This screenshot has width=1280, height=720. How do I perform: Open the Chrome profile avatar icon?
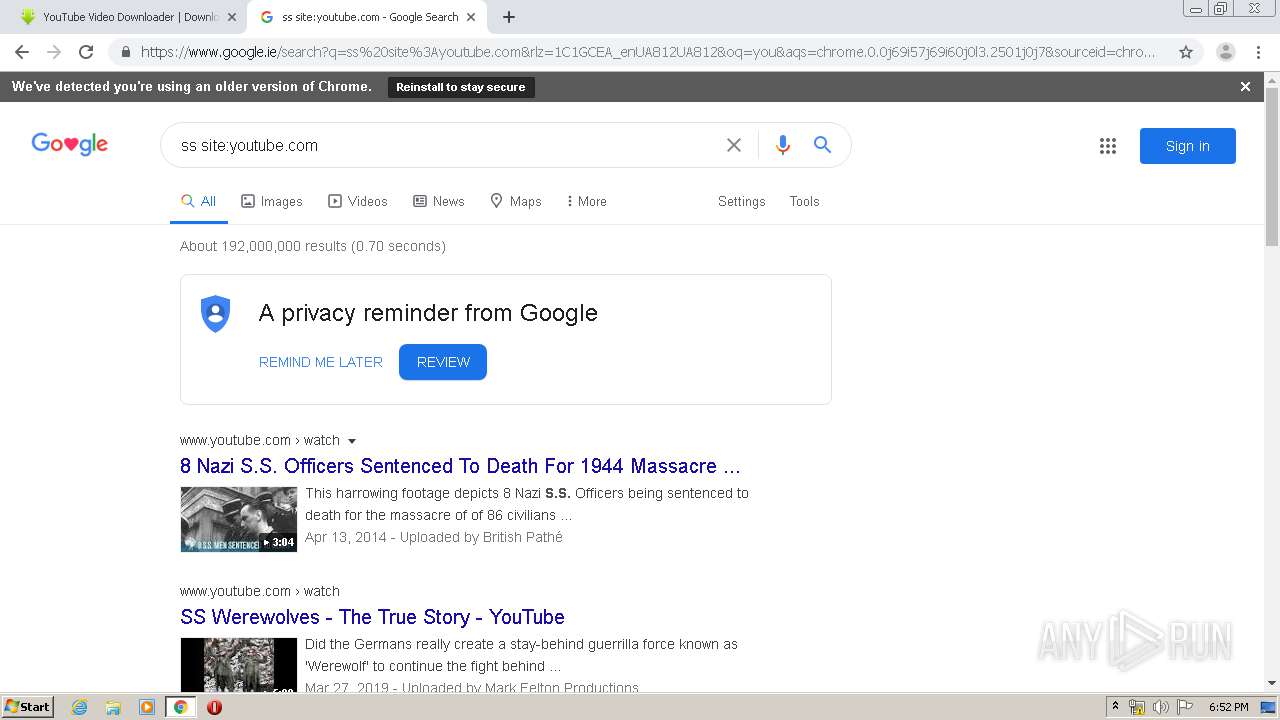click(1226, 52)
